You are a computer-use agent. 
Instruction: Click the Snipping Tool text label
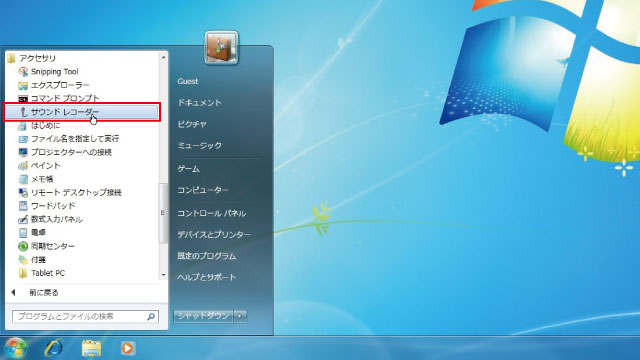click(55, 72)
